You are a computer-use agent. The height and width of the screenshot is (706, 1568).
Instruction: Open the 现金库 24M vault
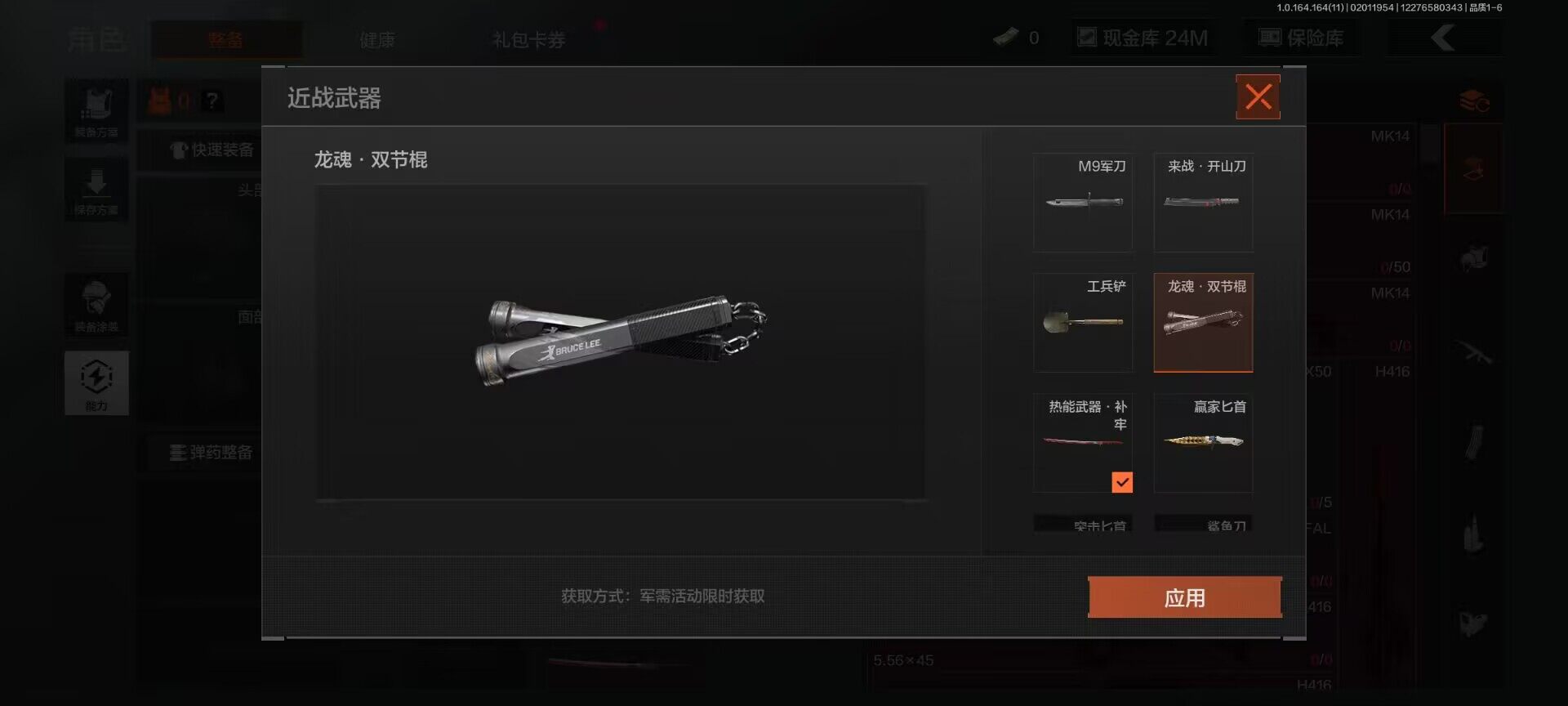tap(1143, 38)
